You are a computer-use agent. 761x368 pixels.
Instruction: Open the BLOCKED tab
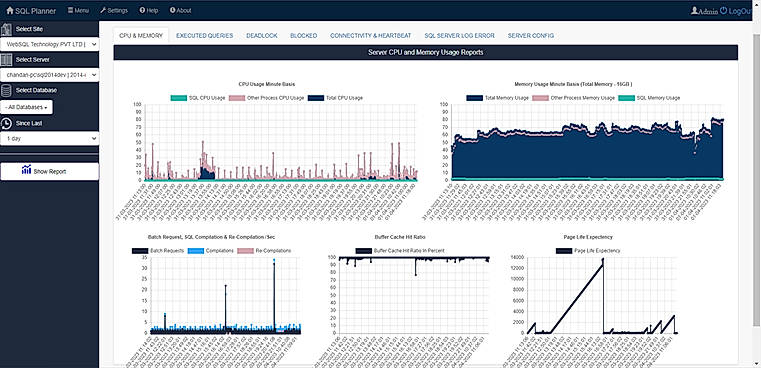pos(303,35)
